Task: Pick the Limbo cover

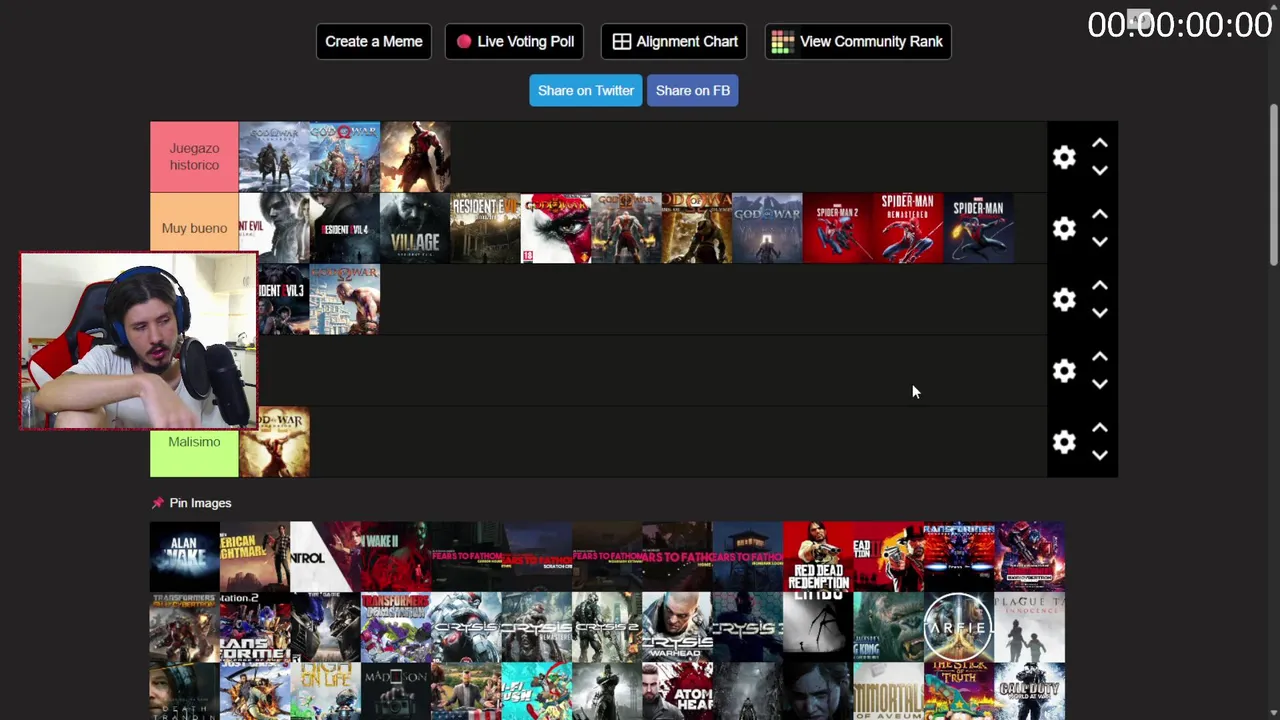Action: (x=818, y=628)
